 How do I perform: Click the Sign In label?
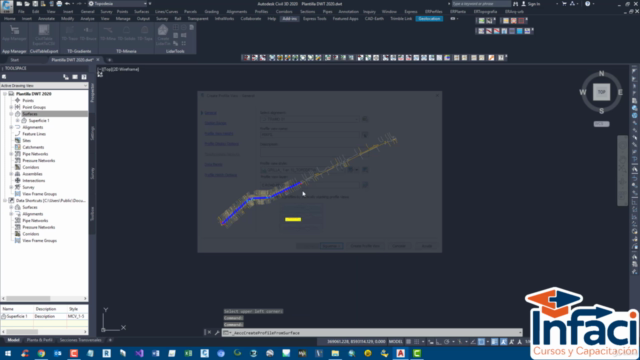pos(534,4)
